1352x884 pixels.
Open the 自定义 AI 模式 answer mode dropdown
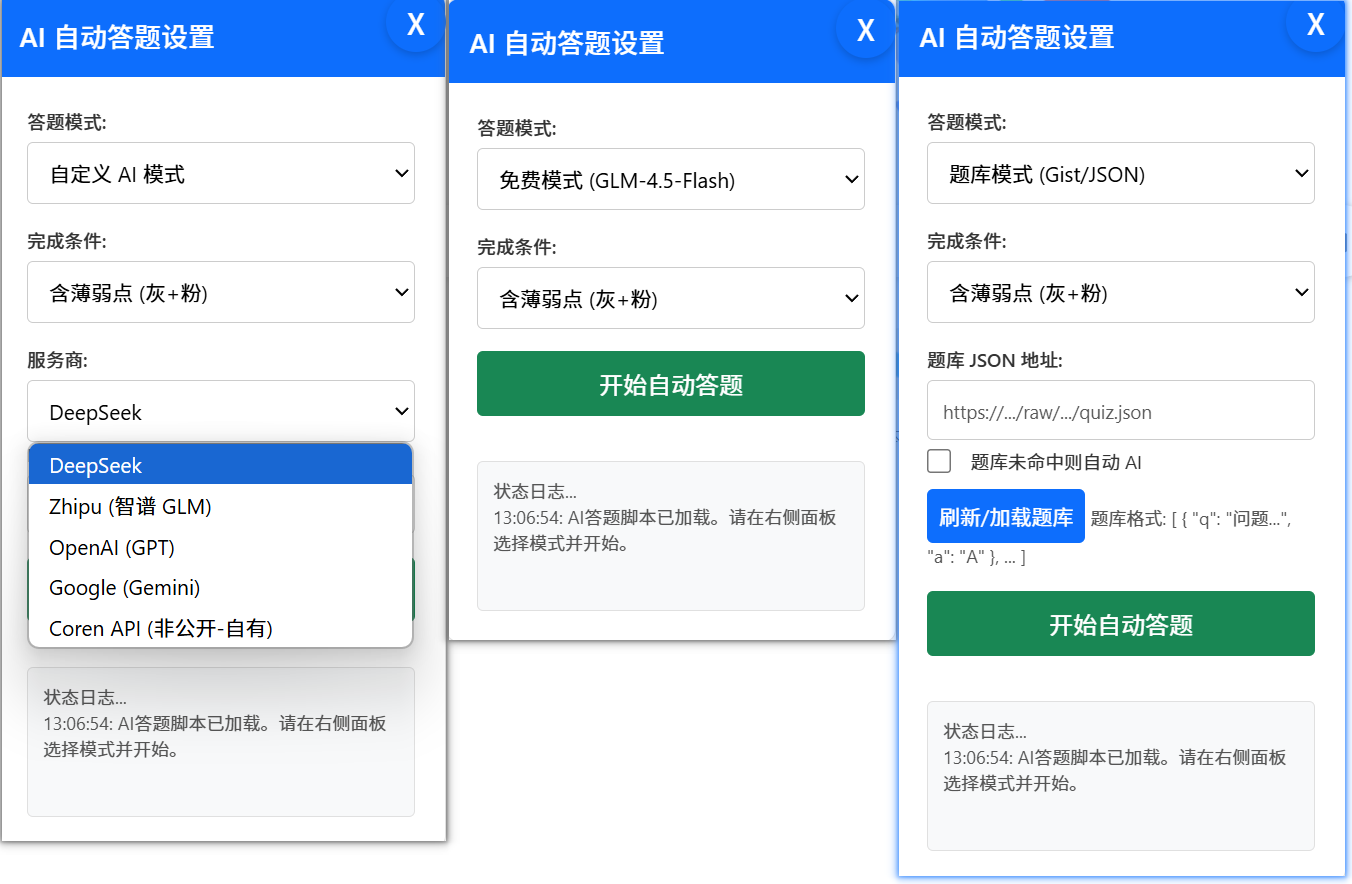click(x=221, y=174)
